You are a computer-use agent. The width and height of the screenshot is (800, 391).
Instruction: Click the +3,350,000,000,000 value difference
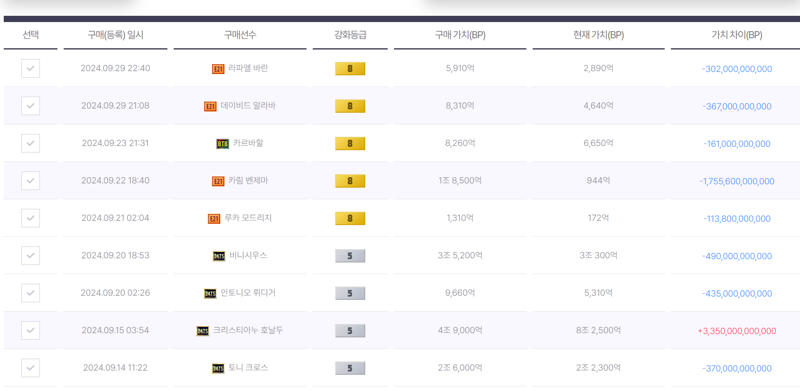click(x=737, y=331)
